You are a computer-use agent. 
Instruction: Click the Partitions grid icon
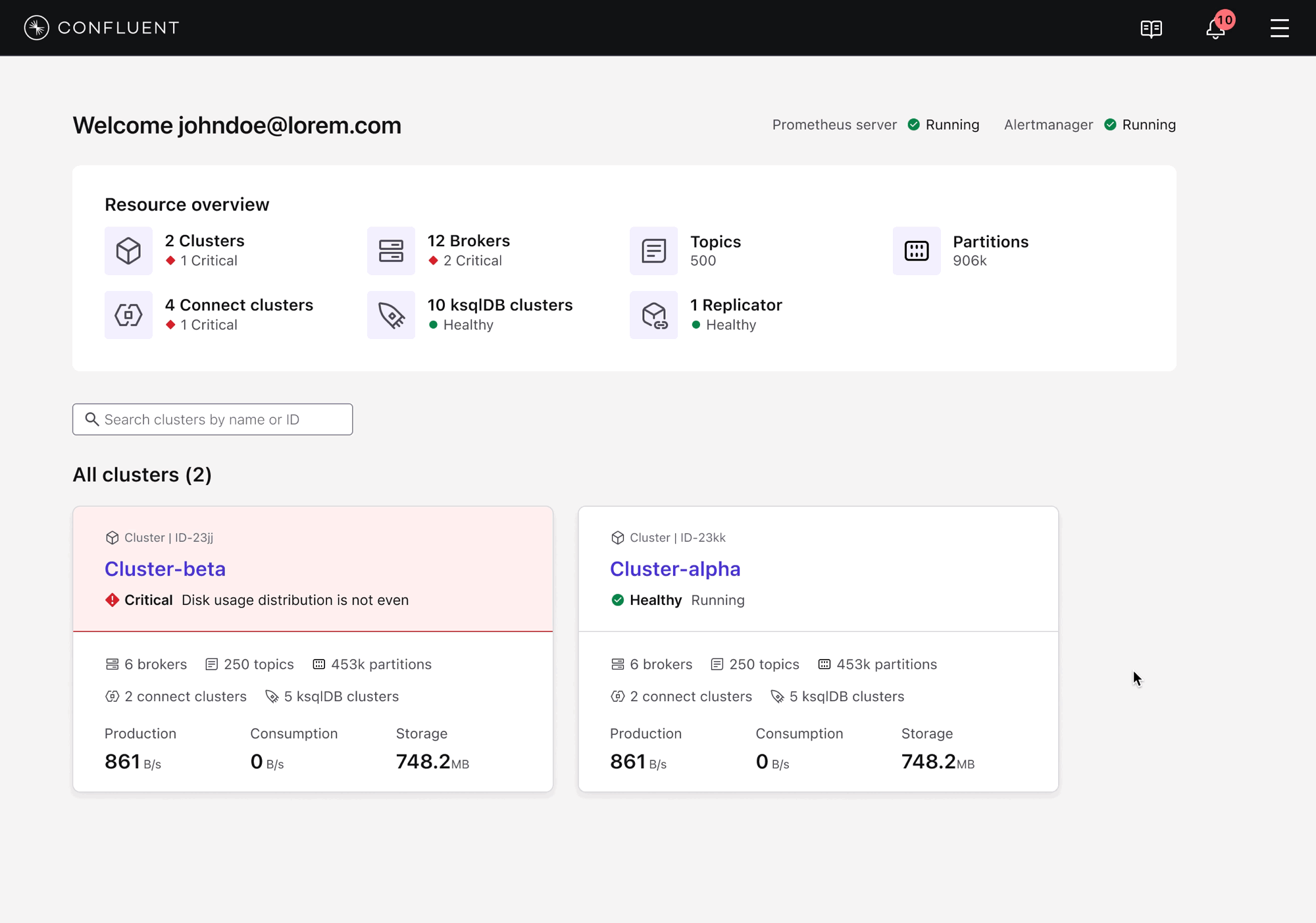[916, 251]
